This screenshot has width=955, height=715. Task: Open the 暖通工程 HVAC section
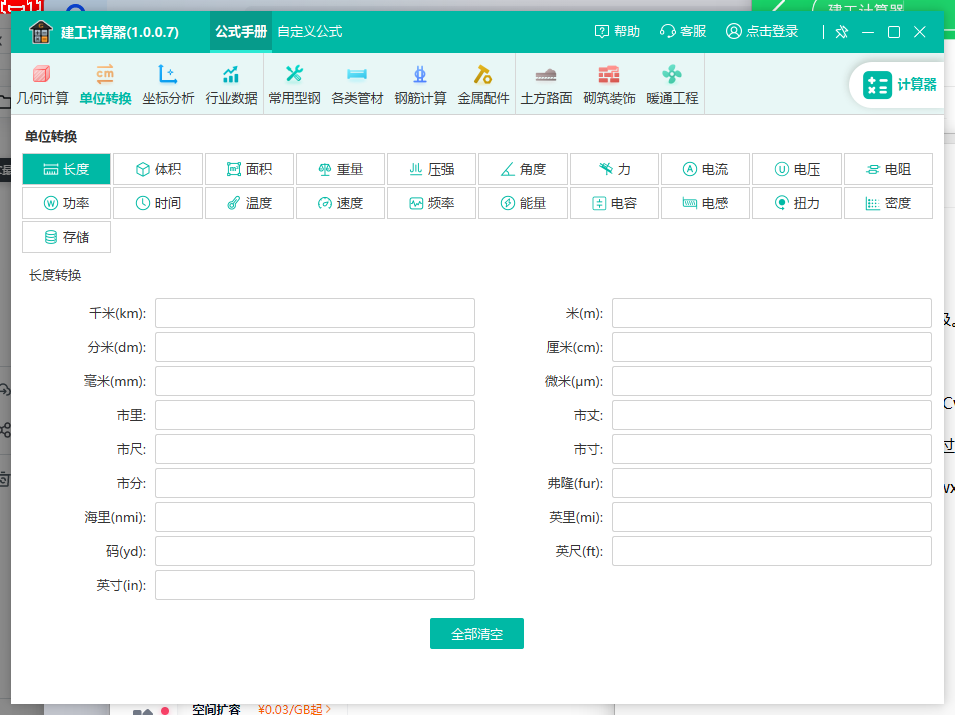click(672, 84)
